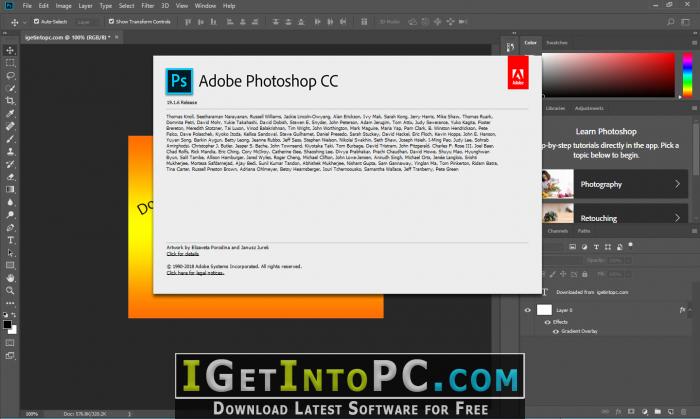This screenshot has height=419, width=700.
Task: Select the Pen tool
Action: point(10,228)
